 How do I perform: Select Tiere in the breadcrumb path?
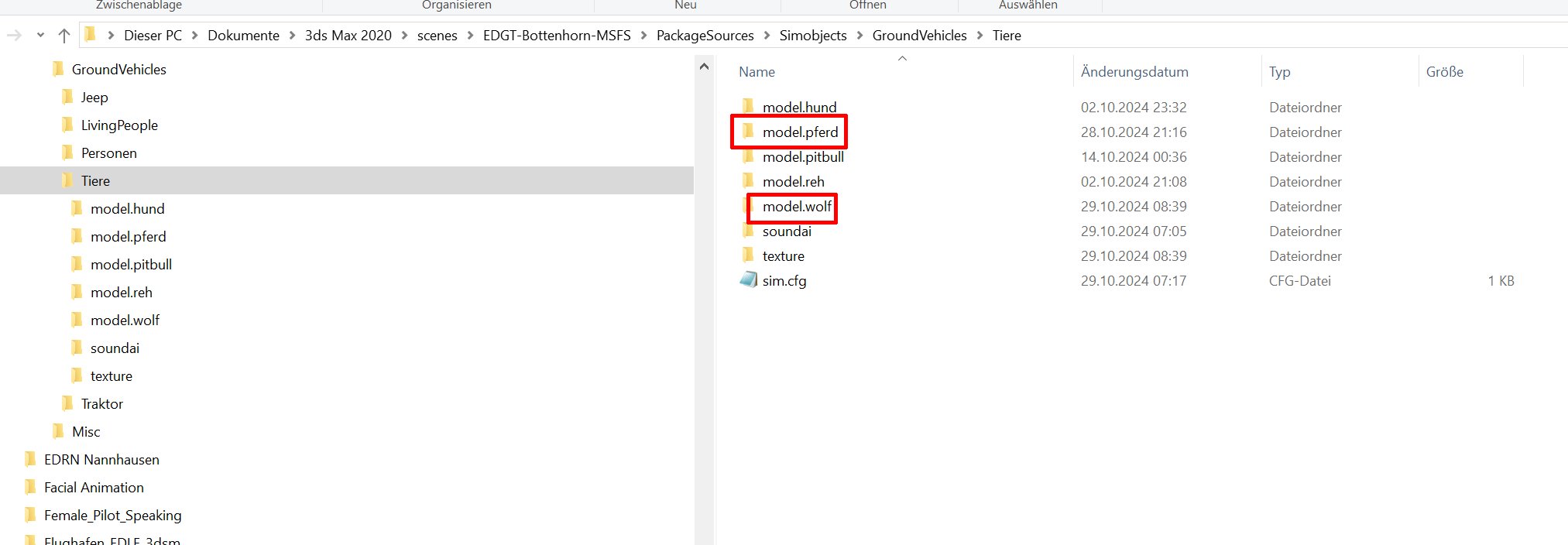(x=1007, y=36)
